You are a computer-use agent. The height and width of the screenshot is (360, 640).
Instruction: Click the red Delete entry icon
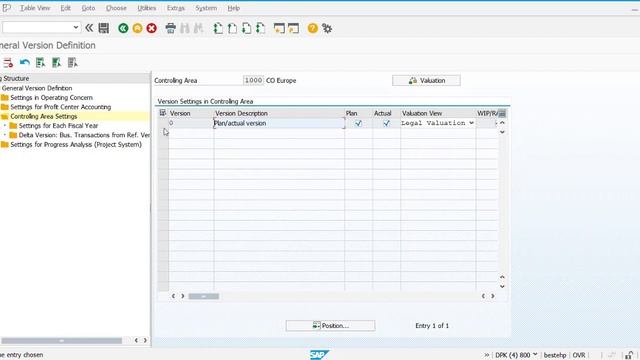point(8,63)
